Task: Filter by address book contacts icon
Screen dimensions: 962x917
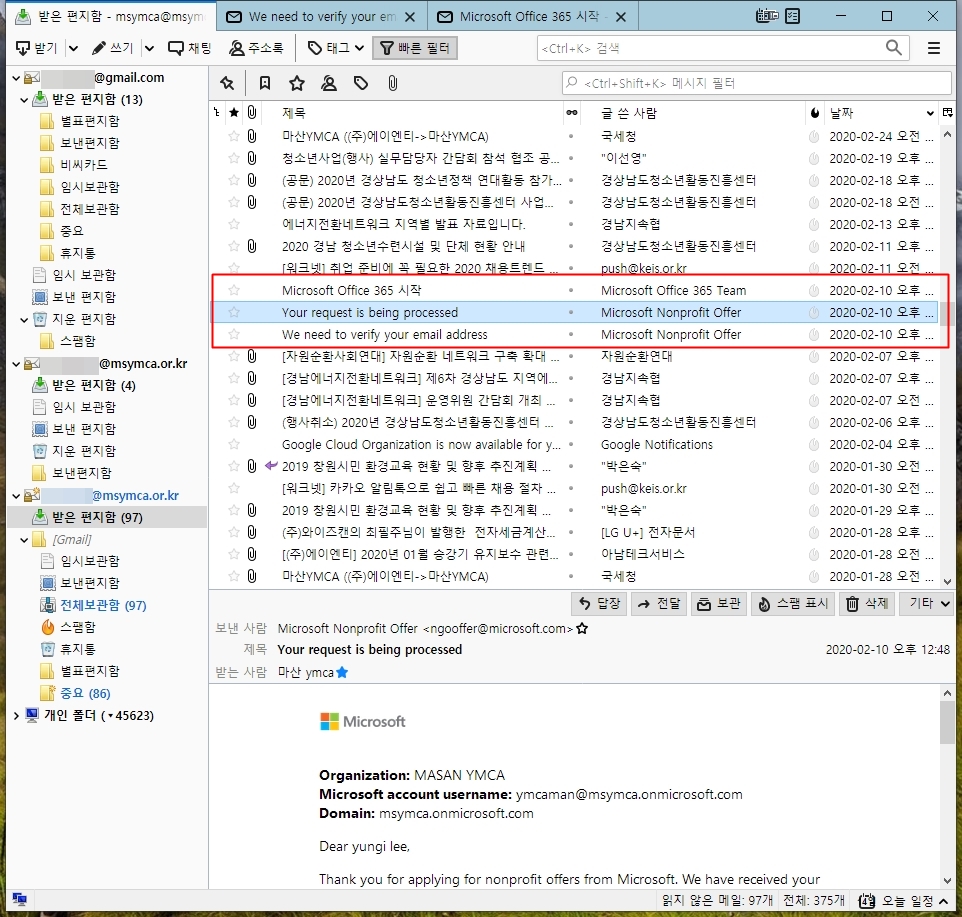Action: point(329,83)
